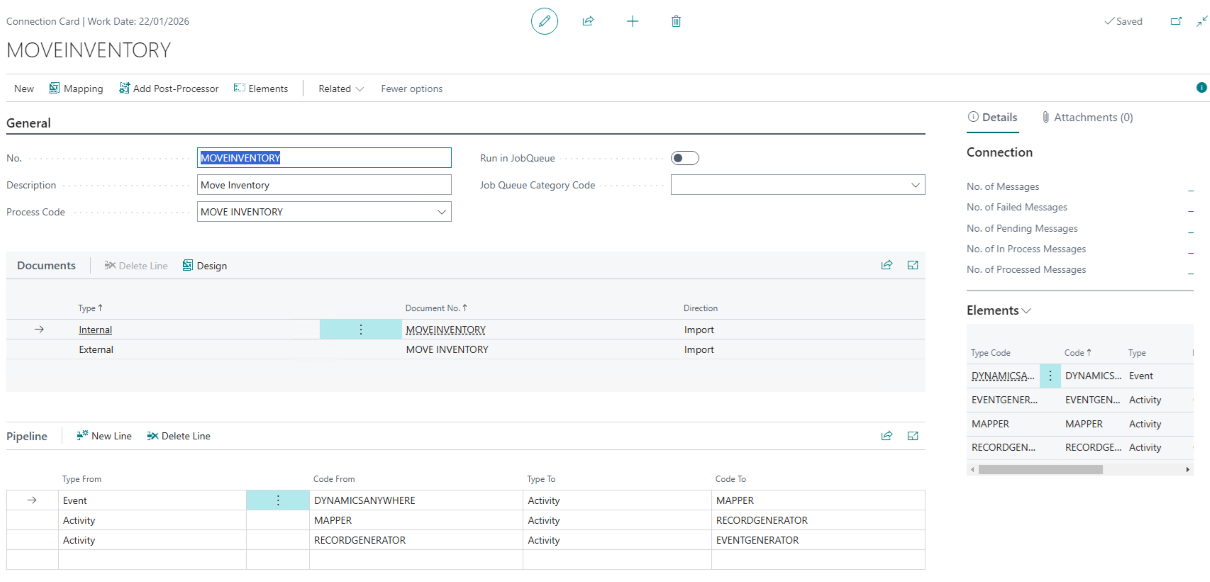Select MAPPER element type code
Image resolution: width=1210 pixels, height=582 pixels.
pyautogui.click(x=990, y=424)
